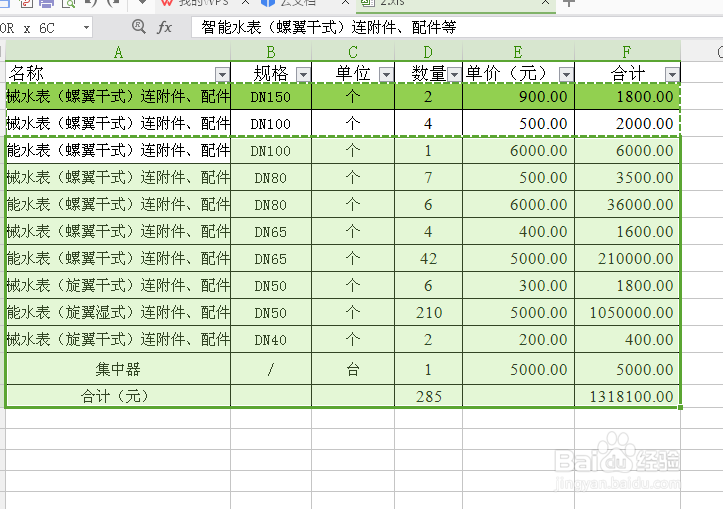Select the 1050000.00 total cell
Viewport: 723px width, 509px height.
pyautogui.click(x=627, y=313)
